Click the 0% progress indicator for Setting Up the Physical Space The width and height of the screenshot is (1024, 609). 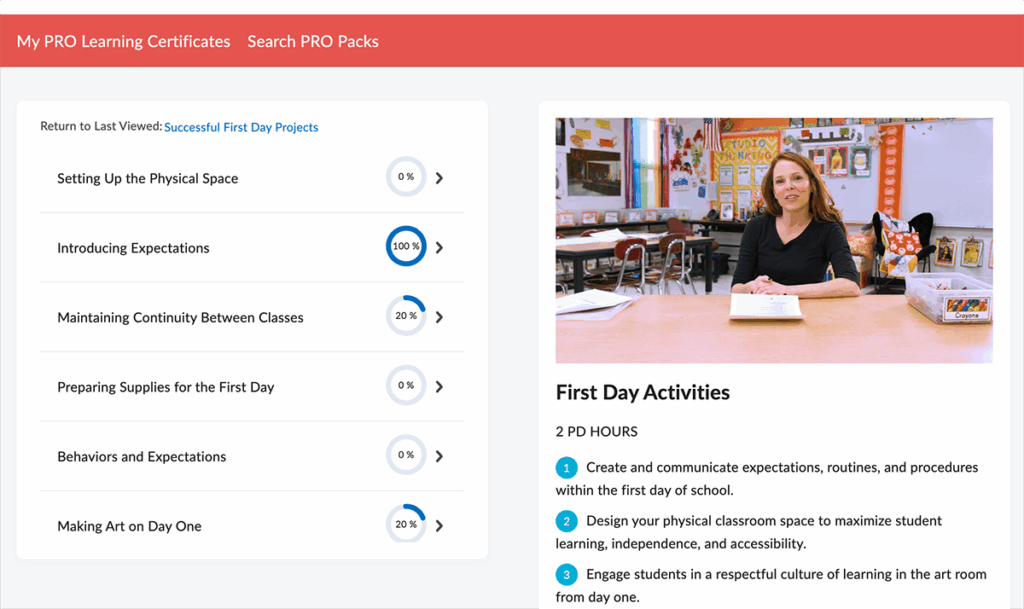click(406, 176)
